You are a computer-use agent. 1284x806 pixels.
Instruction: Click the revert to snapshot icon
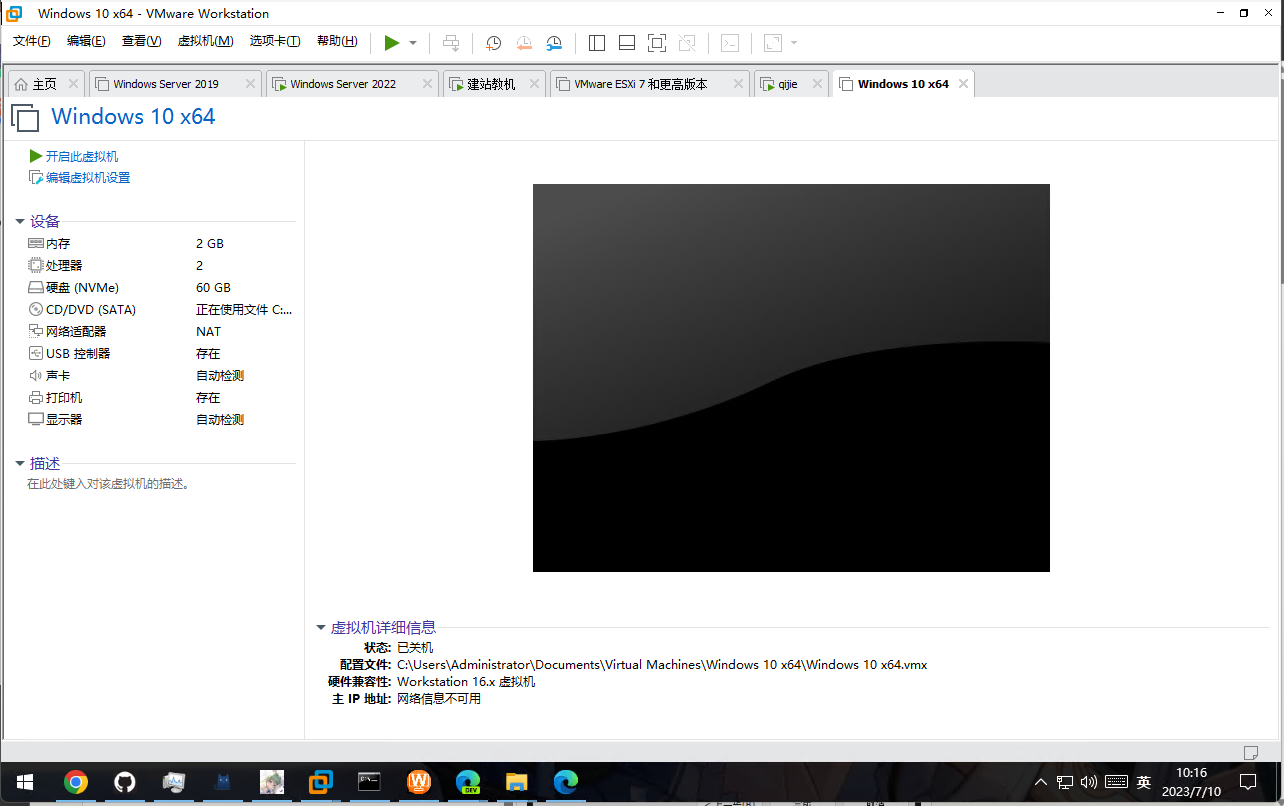coord(524,43)
